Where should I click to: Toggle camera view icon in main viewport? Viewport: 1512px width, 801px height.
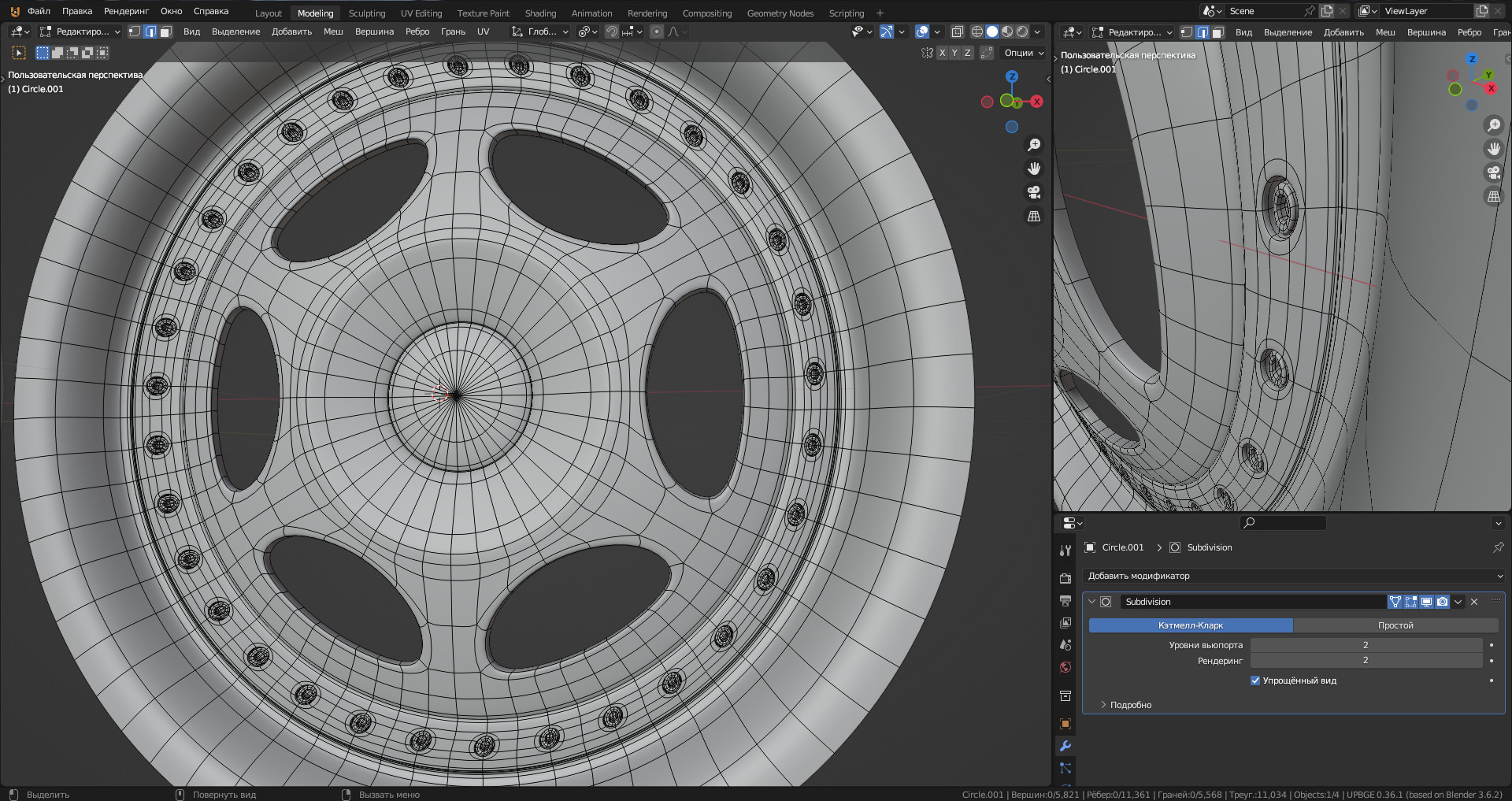pyautogui.click(x=1034, y=192)
